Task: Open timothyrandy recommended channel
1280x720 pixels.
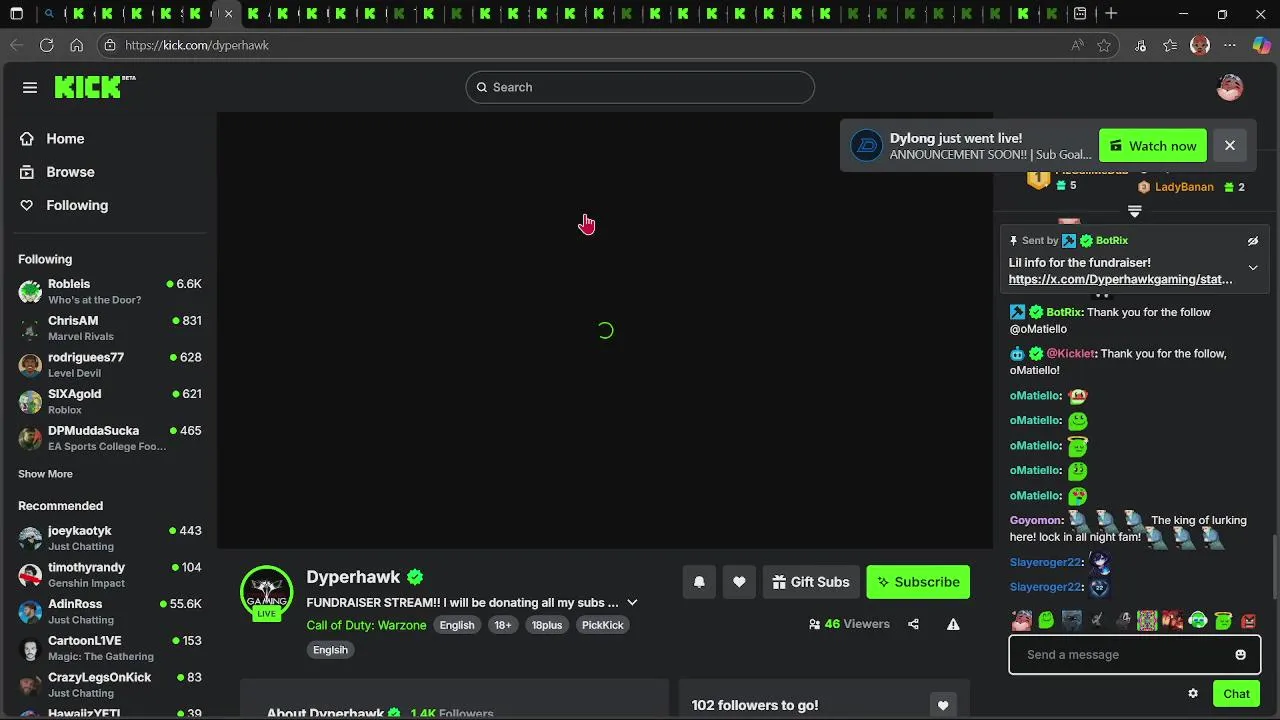Action: (x=110, y=574)
